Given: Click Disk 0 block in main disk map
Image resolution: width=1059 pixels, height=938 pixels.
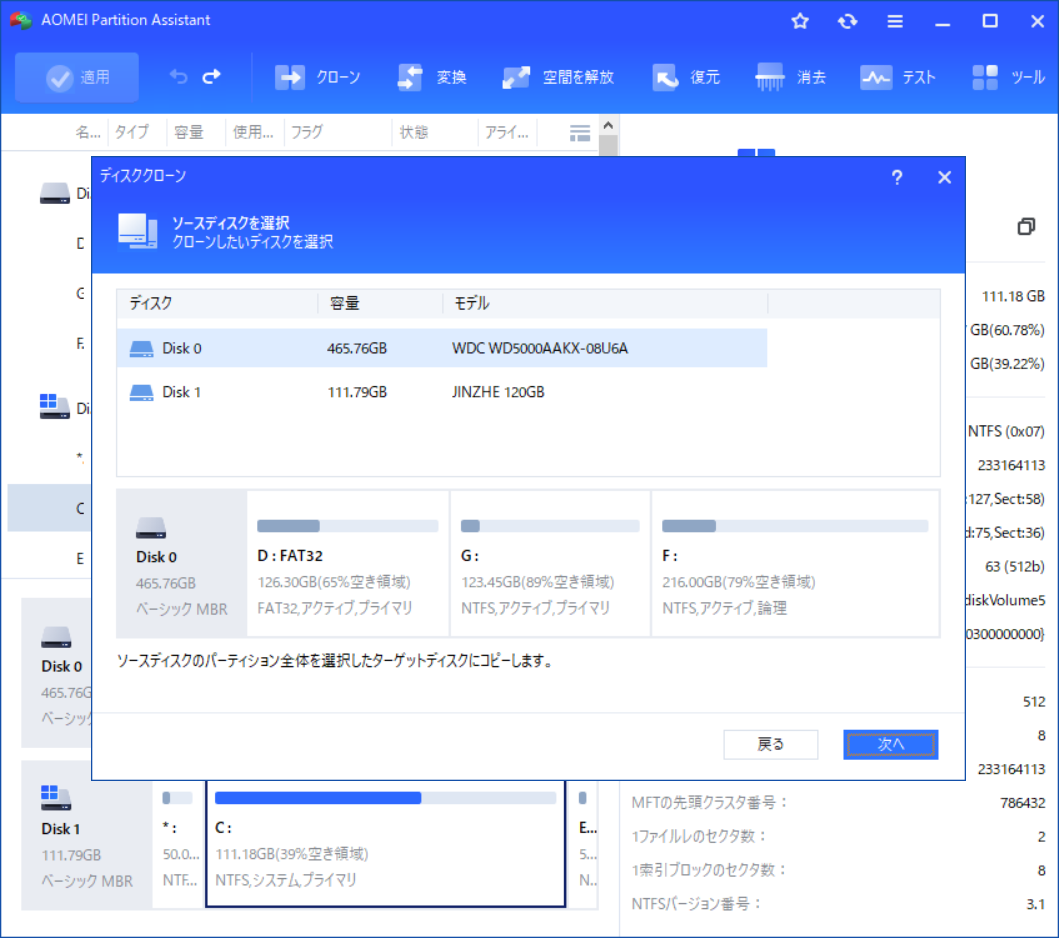Looking at the screenshot, I should click(x=57, y=673).
